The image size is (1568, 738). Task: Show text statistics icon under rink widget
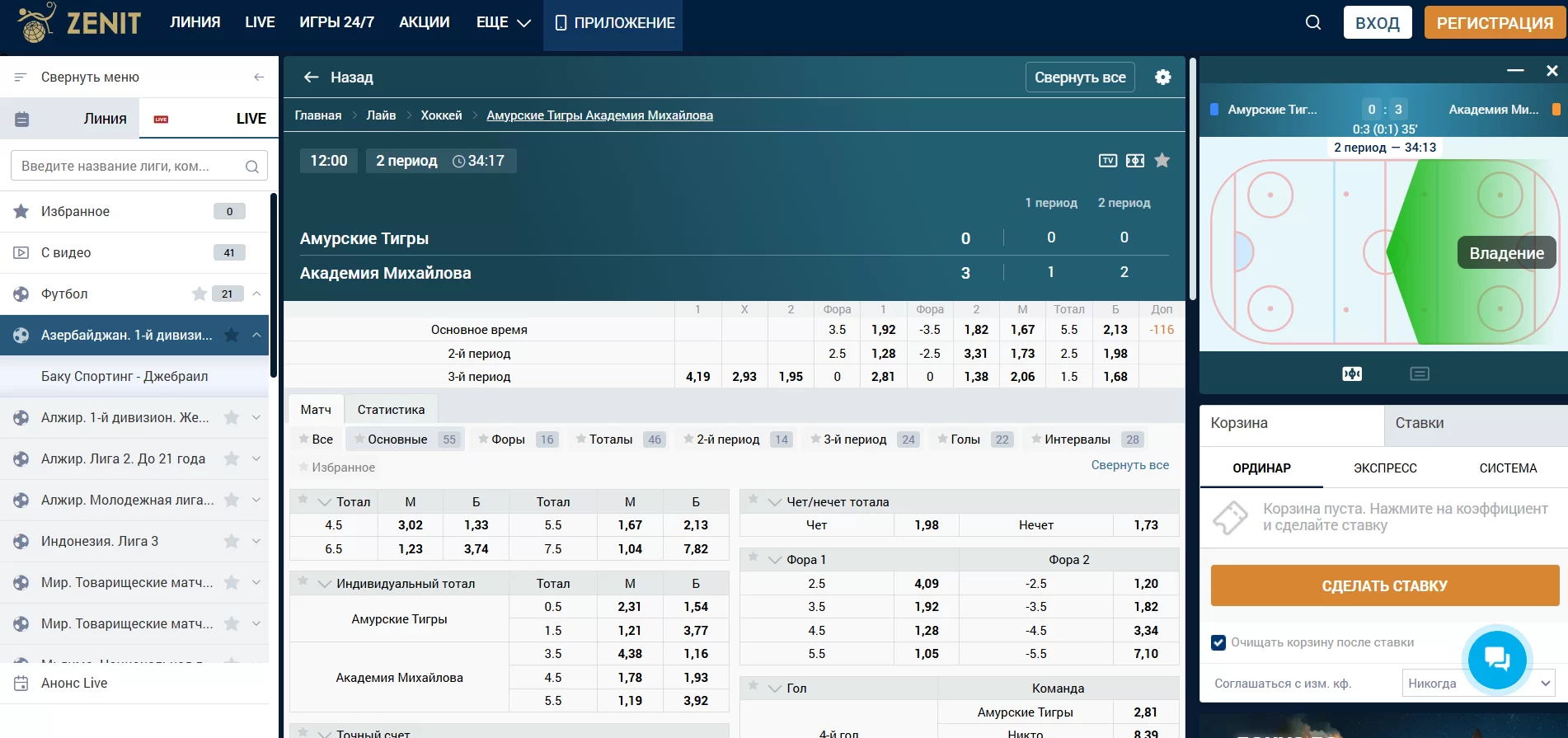(x=1419, y=374)
